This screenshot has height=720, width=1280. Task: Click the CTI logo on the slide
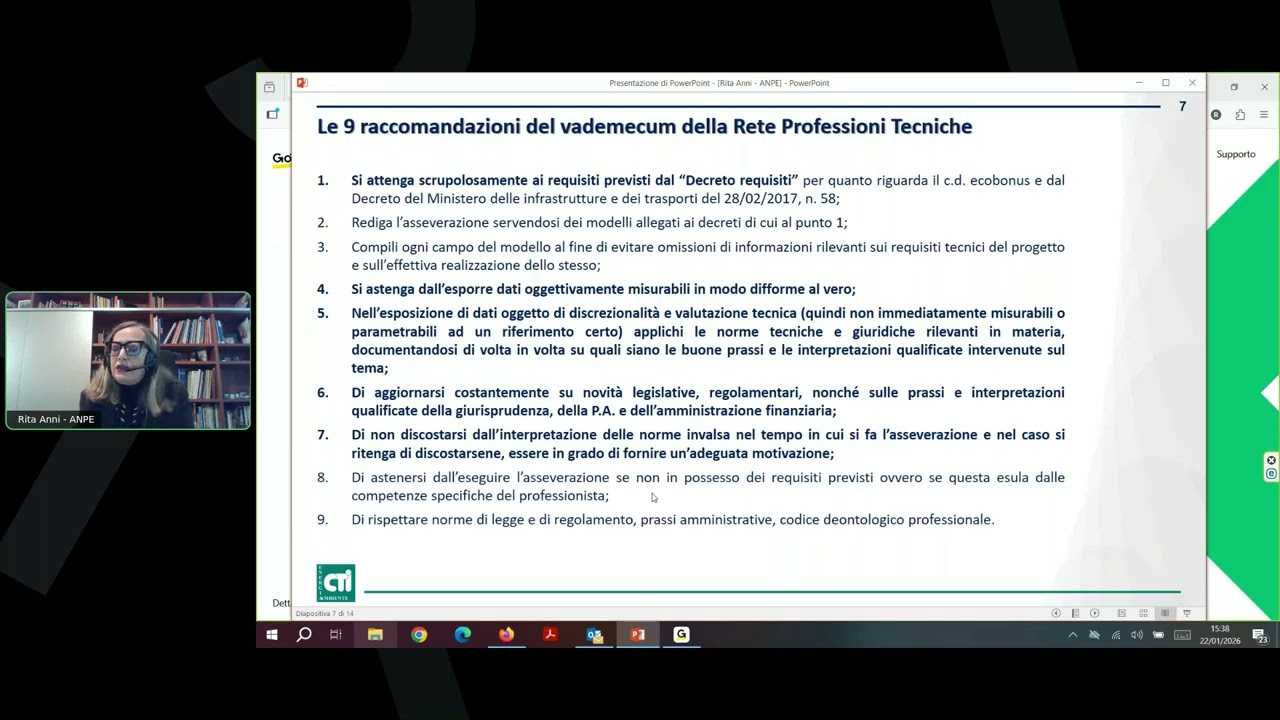tap(336, 583)
